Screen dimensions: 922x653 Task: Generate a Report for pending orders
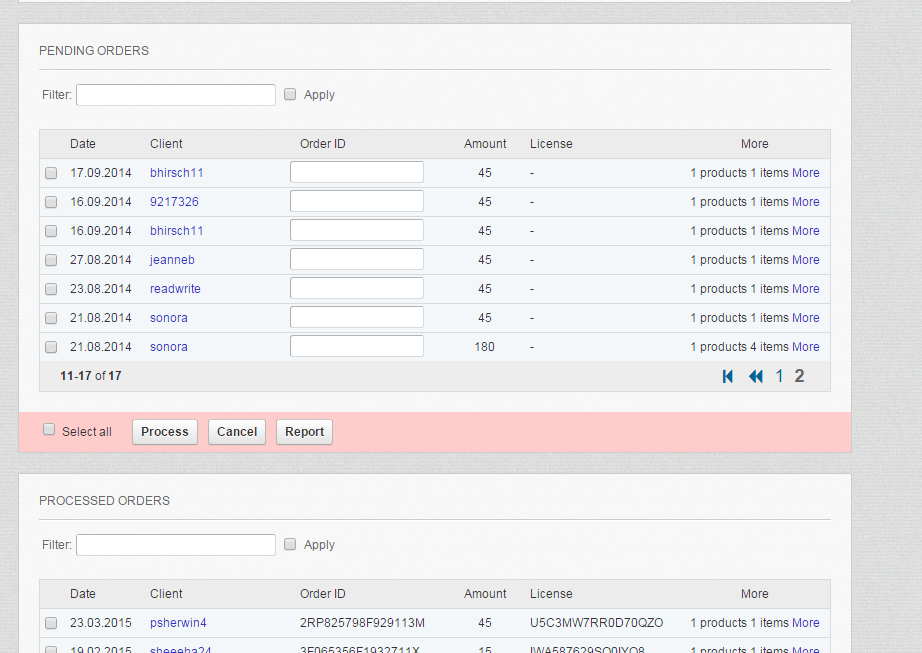pos(304,432)
